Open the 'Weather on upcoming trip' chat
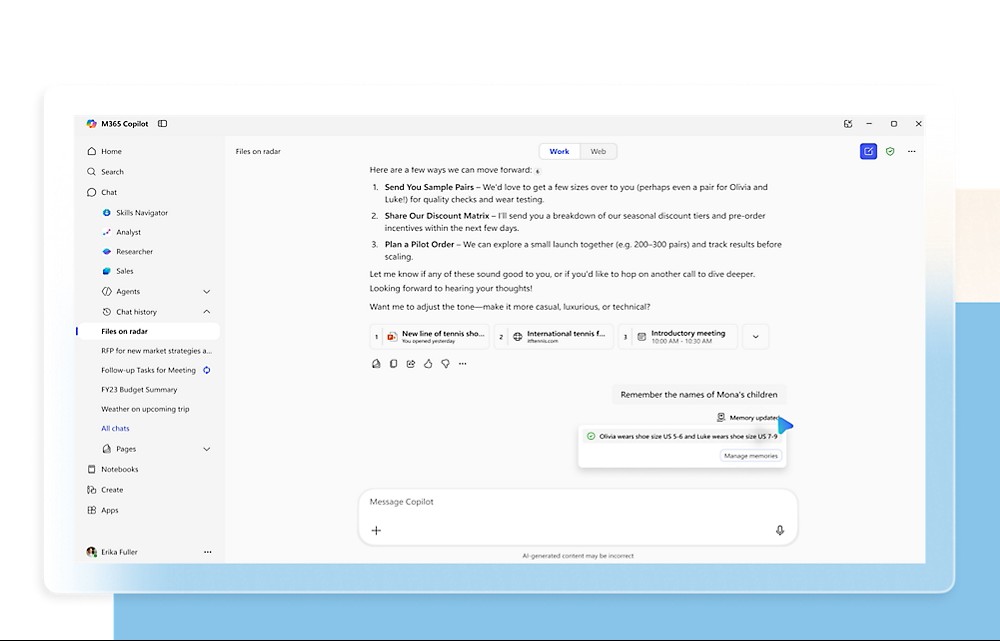 [145, 409]
